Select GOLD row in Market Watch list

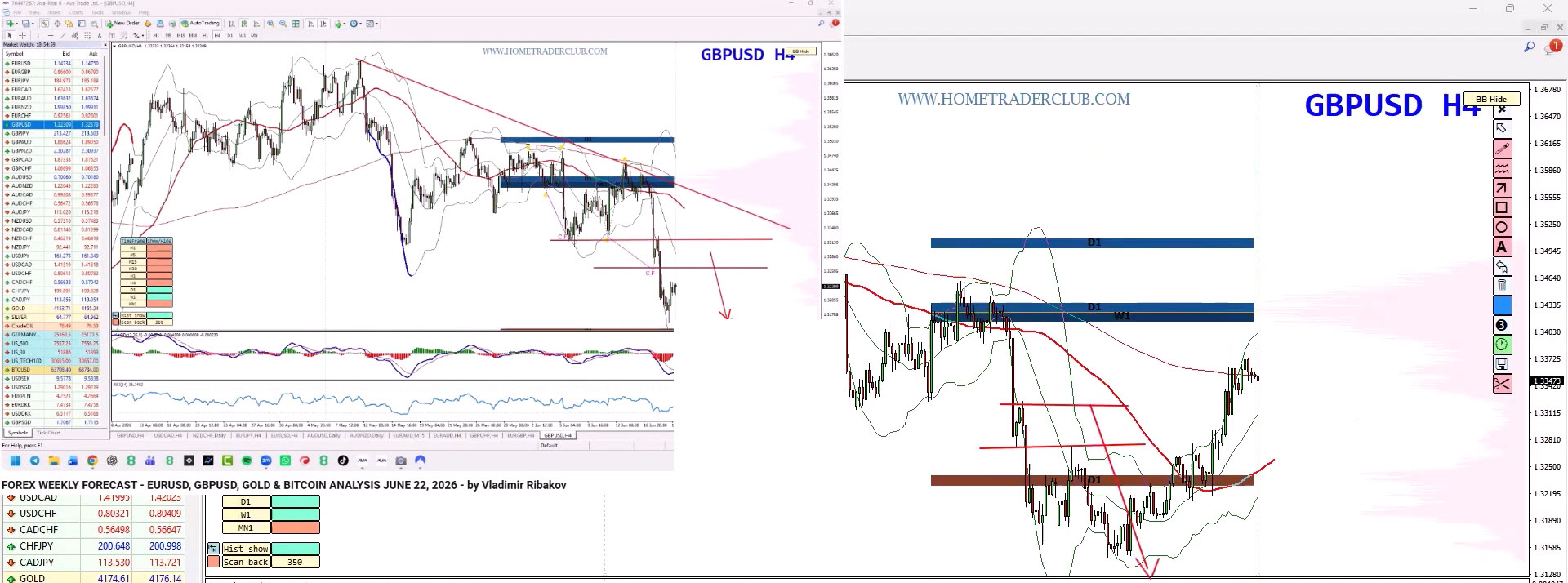tap(52, 309)
